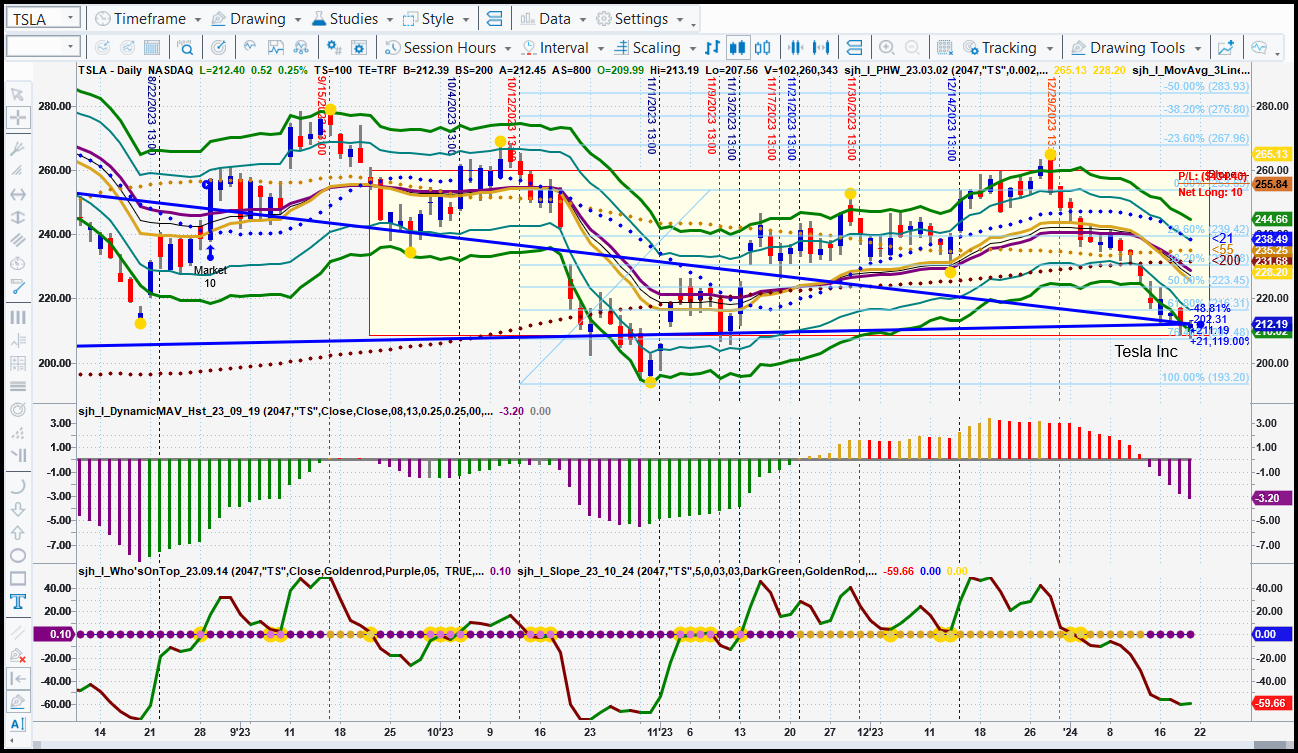1298x753 pixels.
Task: Select the text T drawing tool
Action: pyautogui.click(x=17, y=601)
